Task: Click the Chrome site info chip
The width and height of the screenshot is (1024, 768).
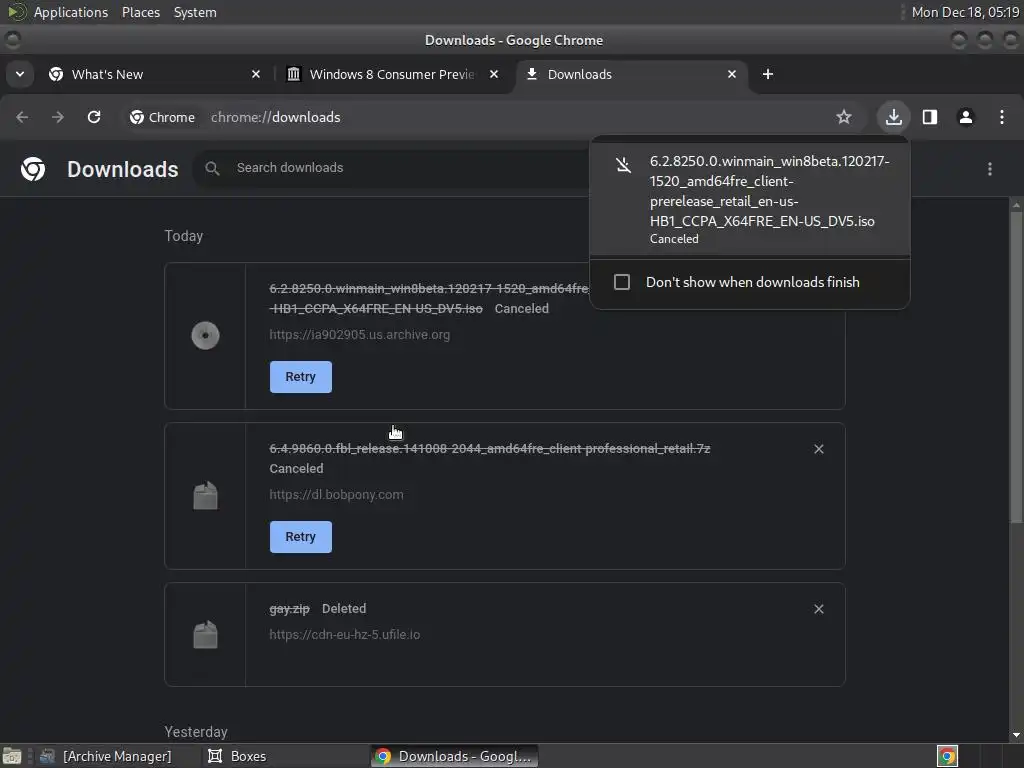Action: click(163, 117)
